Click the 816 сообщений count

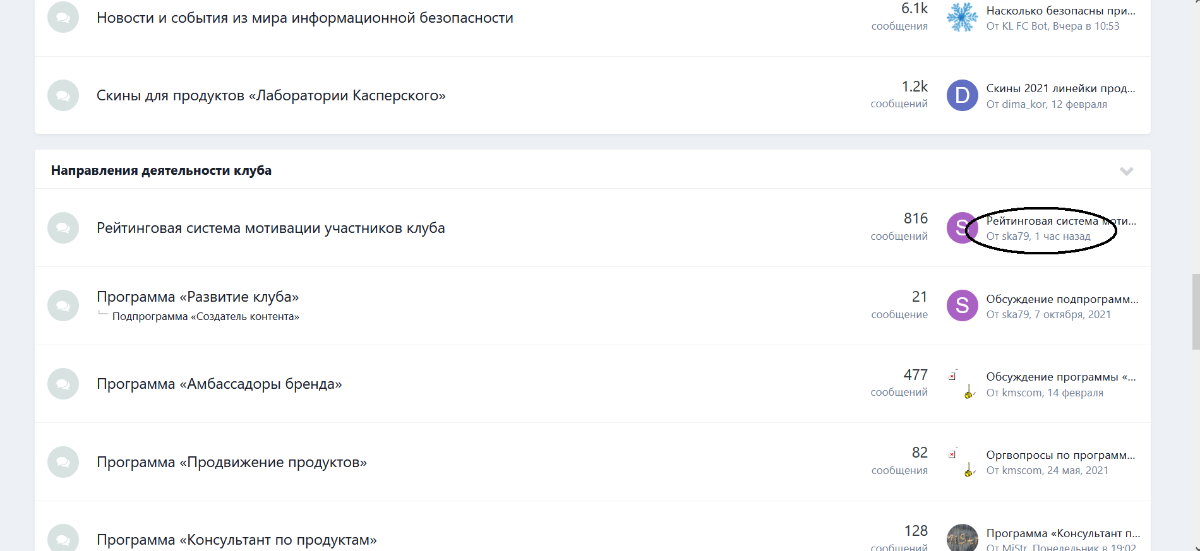(899, 226)
